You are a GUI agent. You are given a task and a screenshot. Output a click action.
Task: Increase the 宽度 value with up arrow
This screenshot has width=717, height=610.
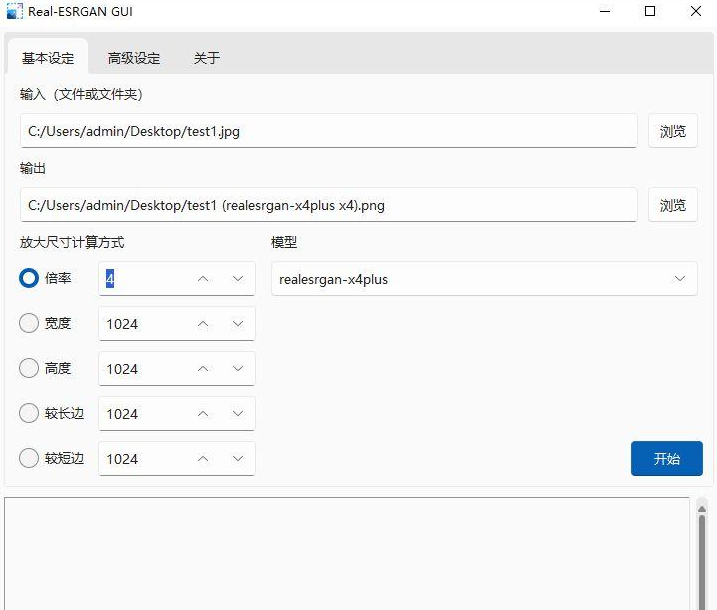coord(203,324)
